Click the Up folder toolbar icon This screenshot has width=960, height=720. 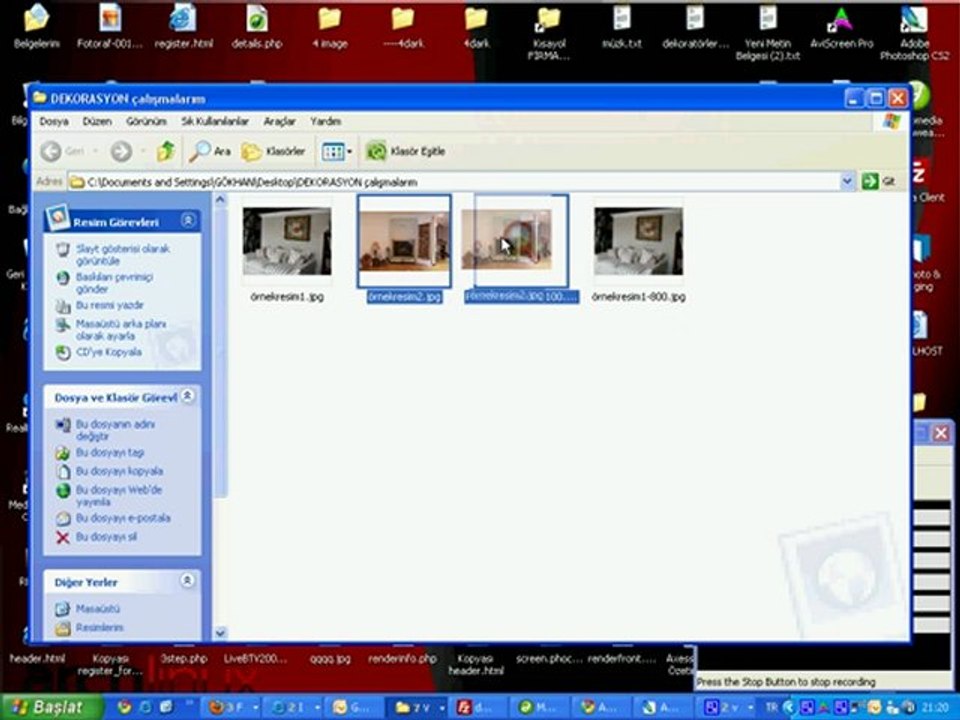pyautogui.click(x=166, y=151)
